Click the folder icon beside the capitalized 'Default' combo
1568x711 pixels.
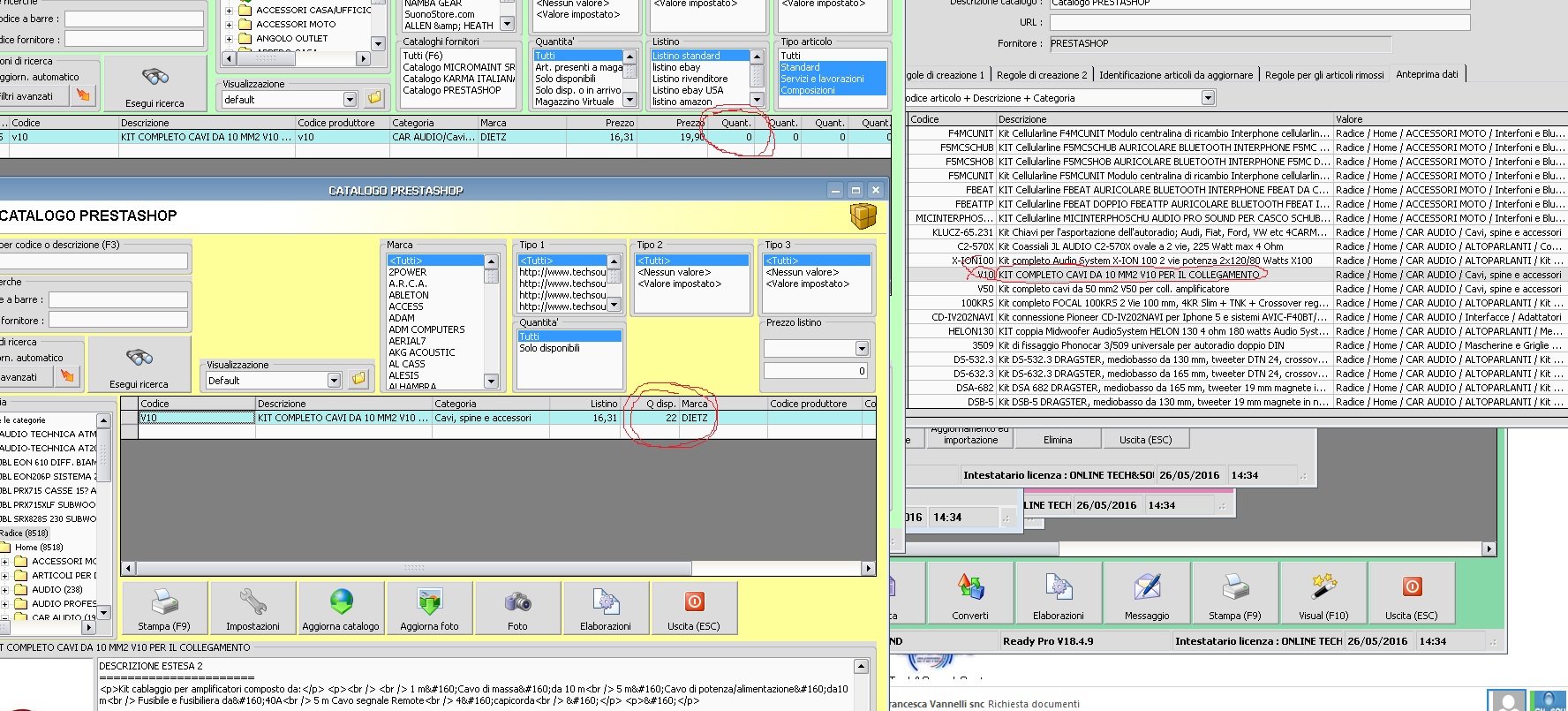[358, 379]
